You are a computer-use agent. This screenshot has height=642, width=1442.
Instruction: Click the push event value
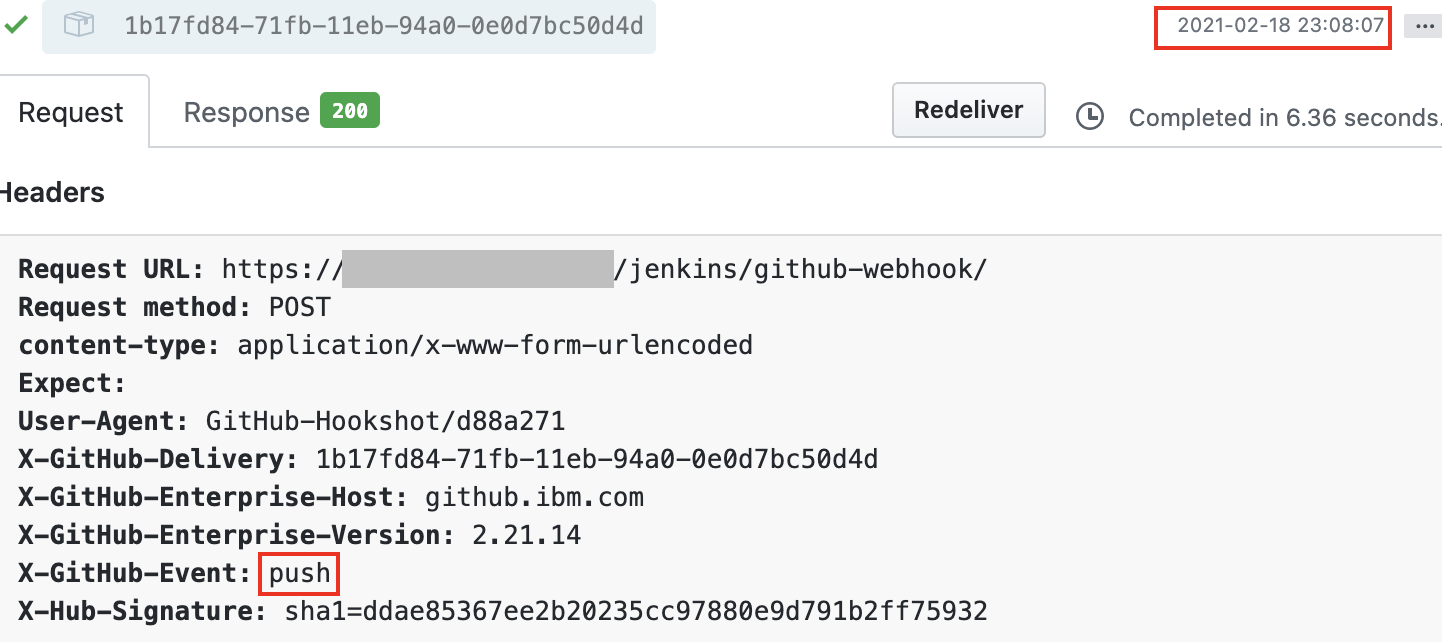pos(299,573)
